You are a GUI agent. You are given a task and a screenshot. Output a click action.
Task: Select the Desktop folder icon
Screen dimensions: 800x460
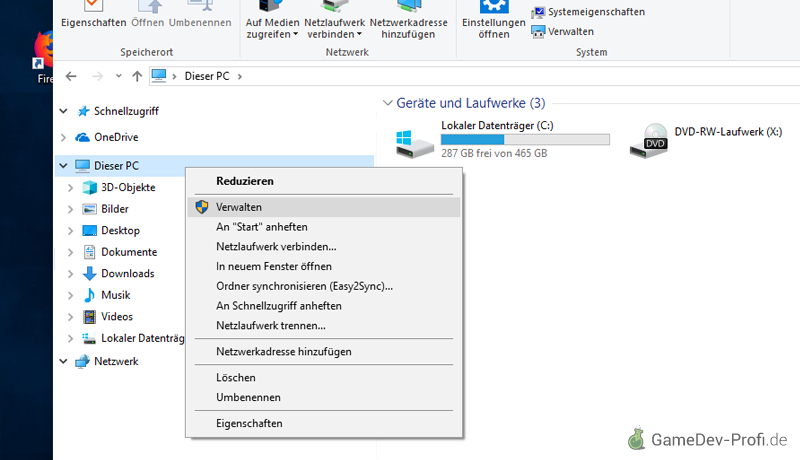point(89,231)
